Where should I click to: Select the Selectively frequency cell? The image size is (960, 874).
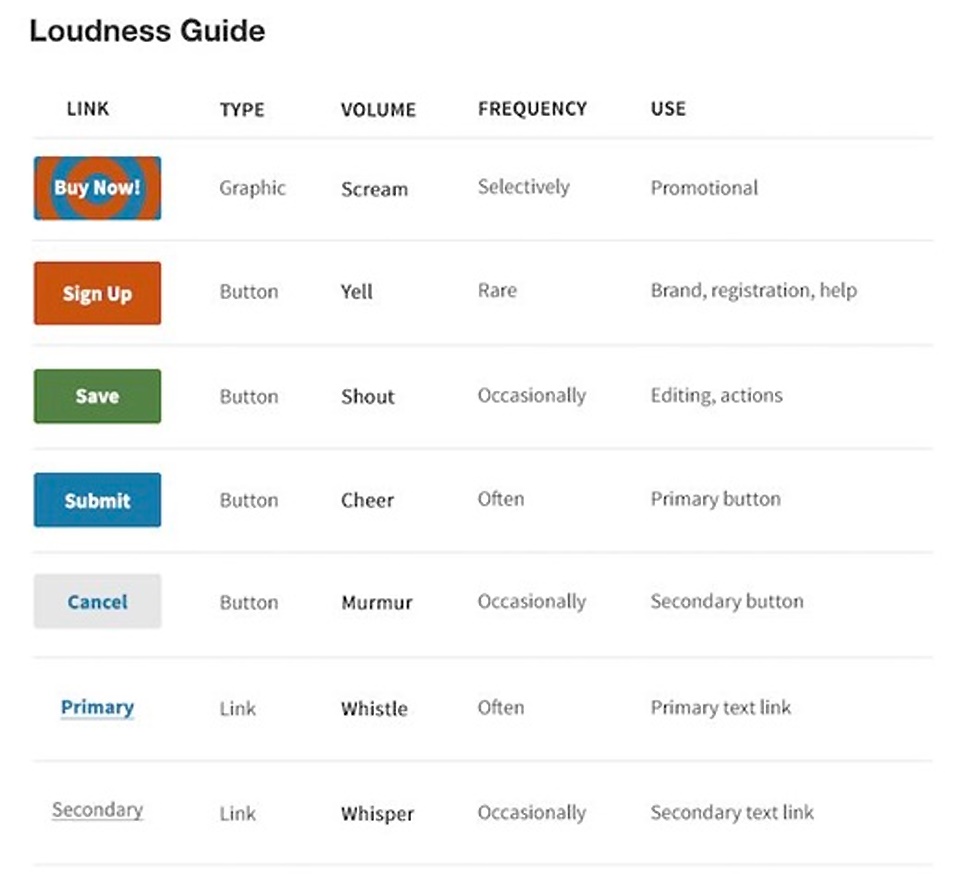pyautogui.click(x=523, y=187)
